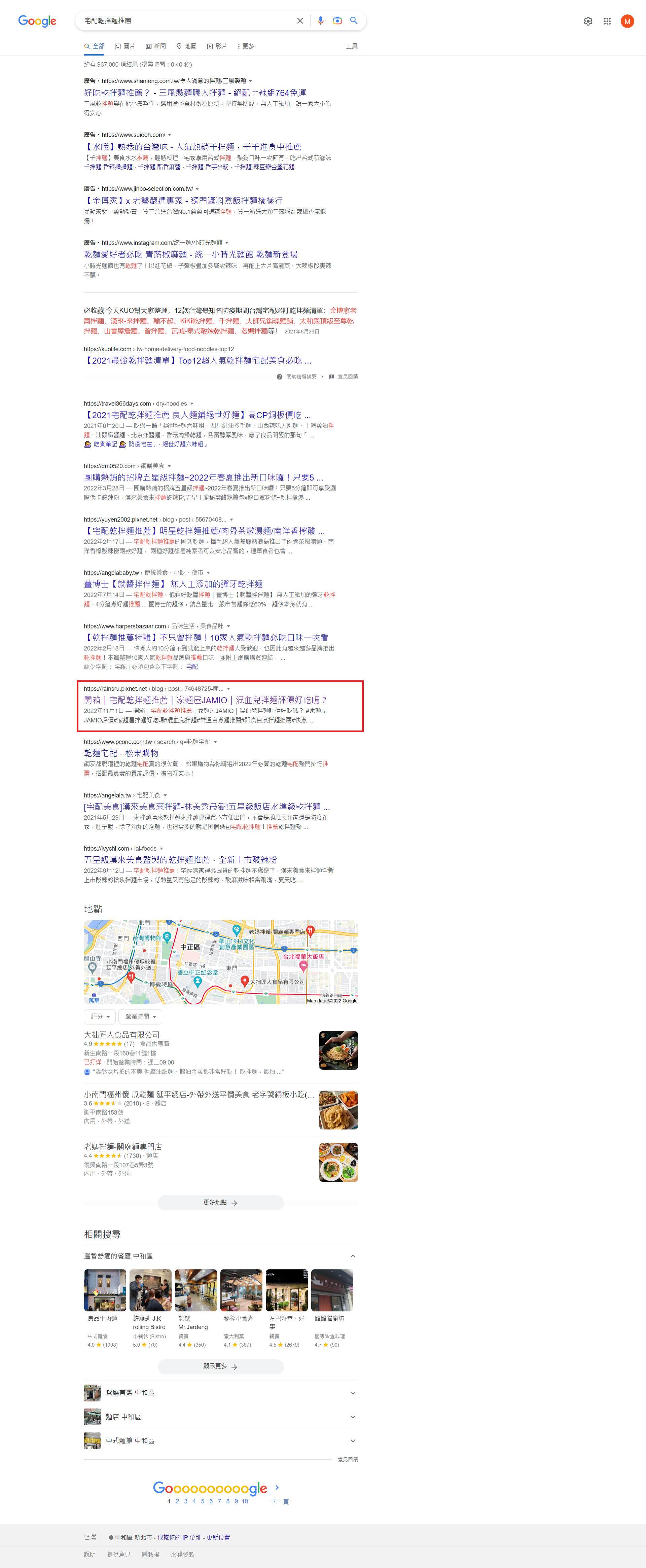This screenshot has height=1568, width=646.
Task: Click the 顯示更多 button
Action: pyautogui.click(x=220, y=1366)
